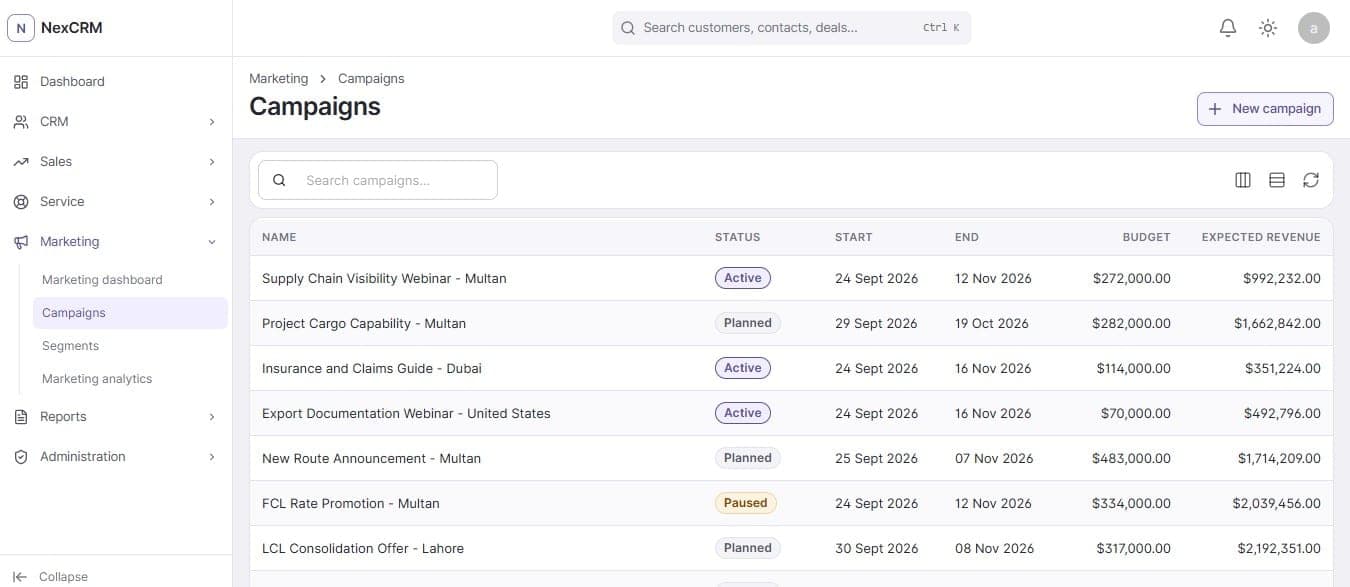Click the Marketing breadcrumb link
The image size is (1350, 587).
279,78
